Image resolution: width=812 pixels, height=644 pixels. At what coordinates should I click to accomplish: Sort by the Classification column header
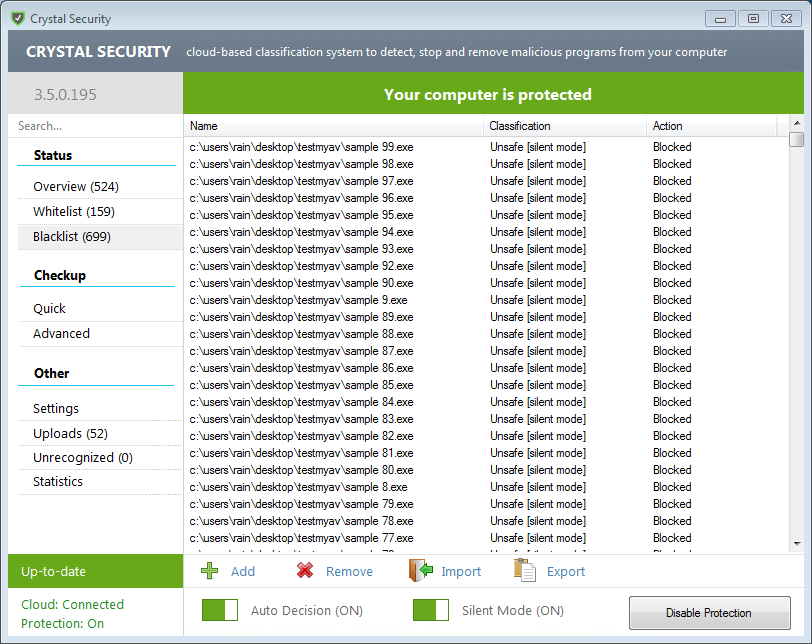click(565, 126)
